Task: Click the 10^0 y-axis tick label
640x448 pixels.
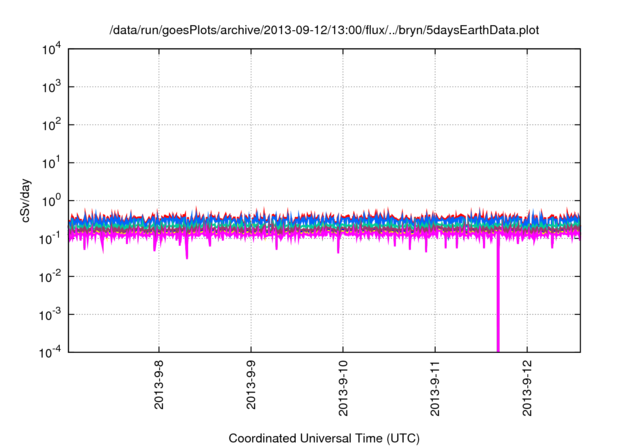Action: click(52, 201)
